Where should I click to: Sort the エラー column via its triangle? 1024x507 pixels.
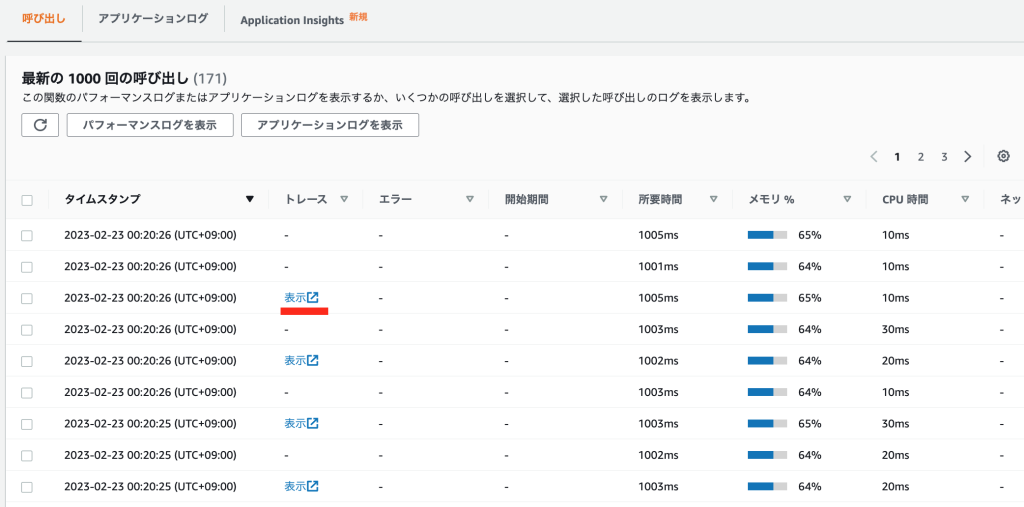[470, 200]
